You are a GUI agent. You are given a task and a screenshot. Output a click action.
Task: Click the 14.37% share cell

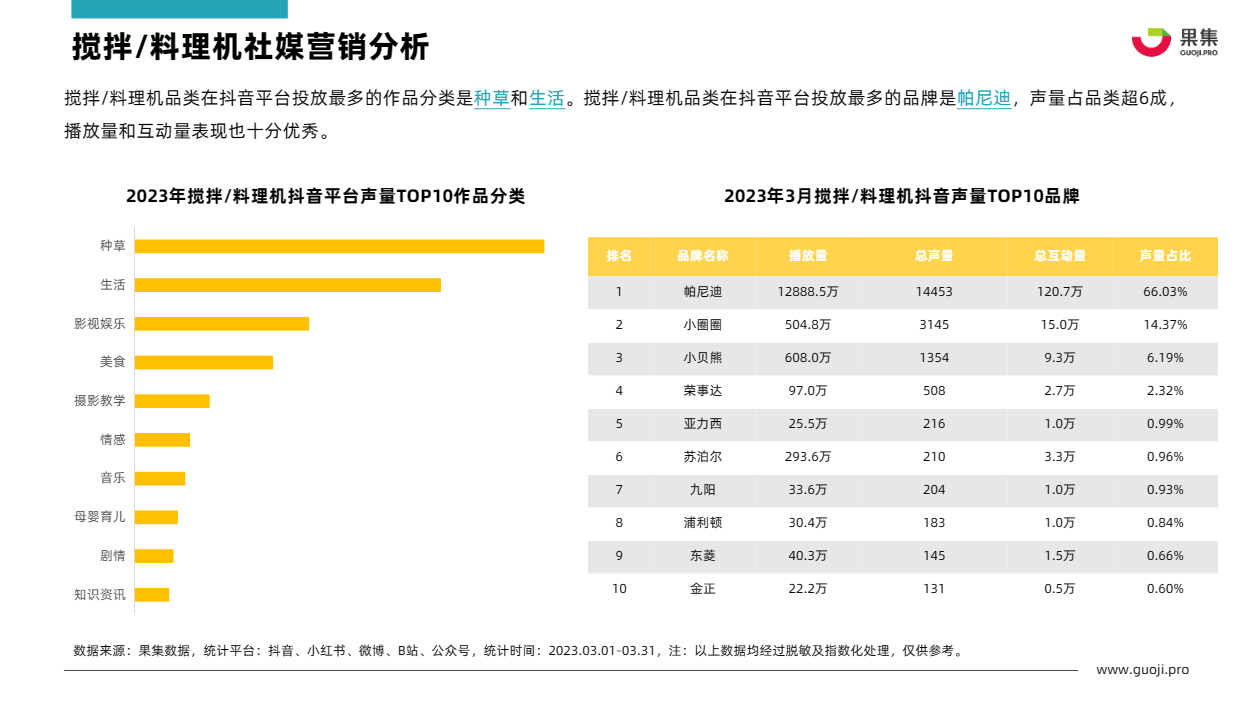click(x=1165, y=325)
